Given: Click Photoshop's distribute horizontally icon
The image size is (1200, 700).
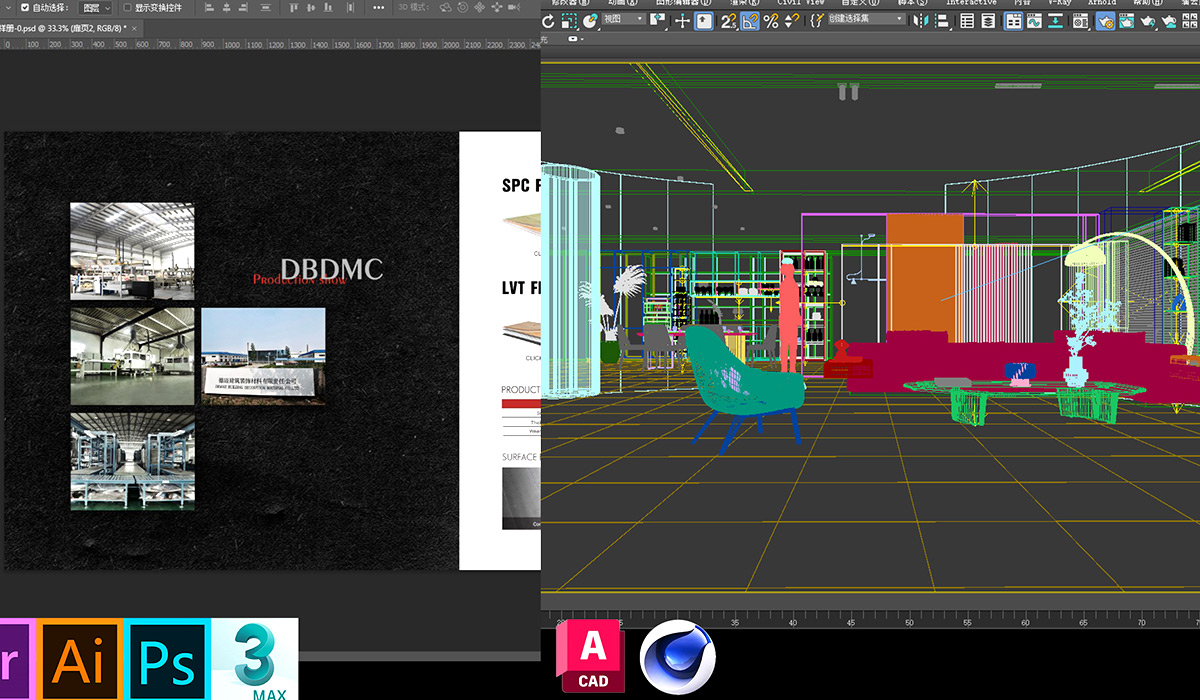Looking at the screenshot, I should [x=351, y=7].
